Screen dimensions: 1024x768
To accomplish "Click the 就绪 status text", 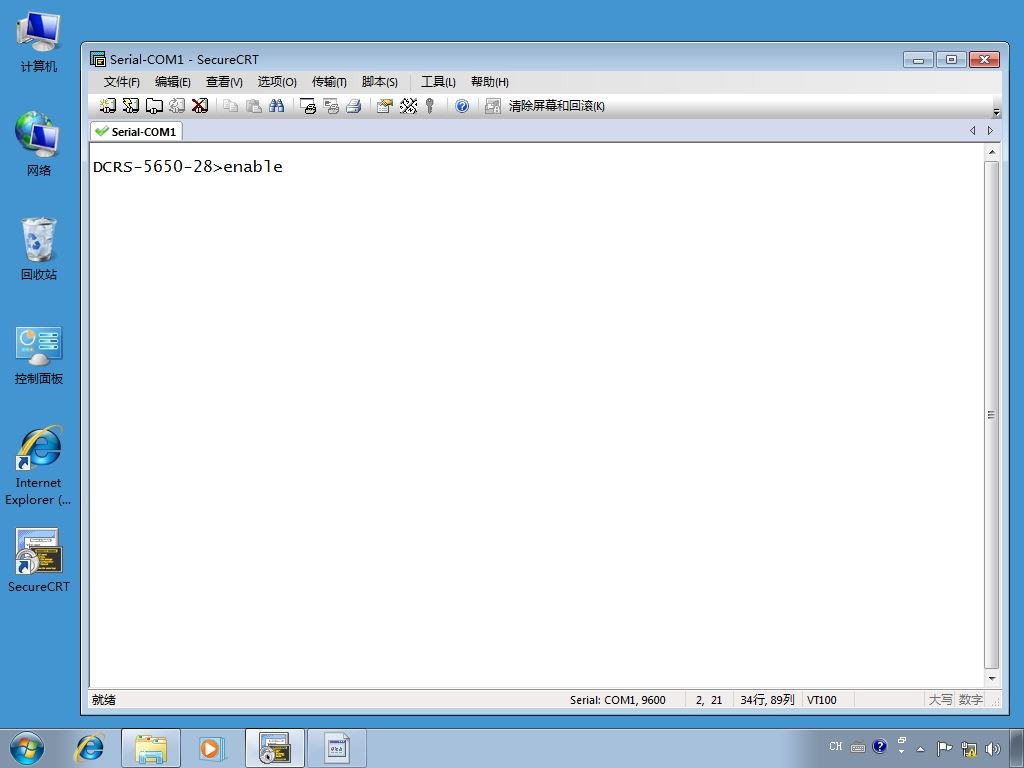I will [x=104, y=699].
